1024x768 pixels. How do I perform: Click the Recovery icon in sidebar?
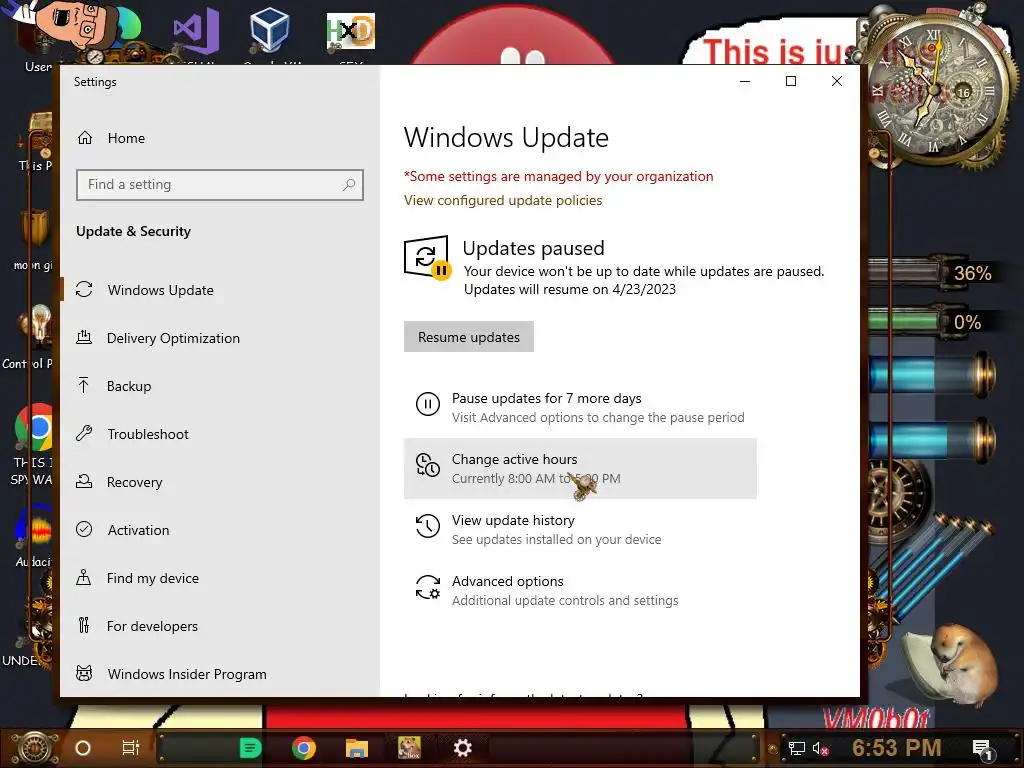(84, 481)
